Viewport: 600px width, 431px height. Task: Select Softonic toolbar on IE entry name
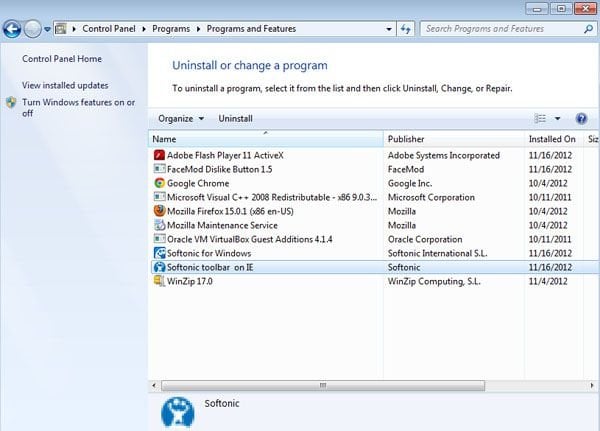210,267
